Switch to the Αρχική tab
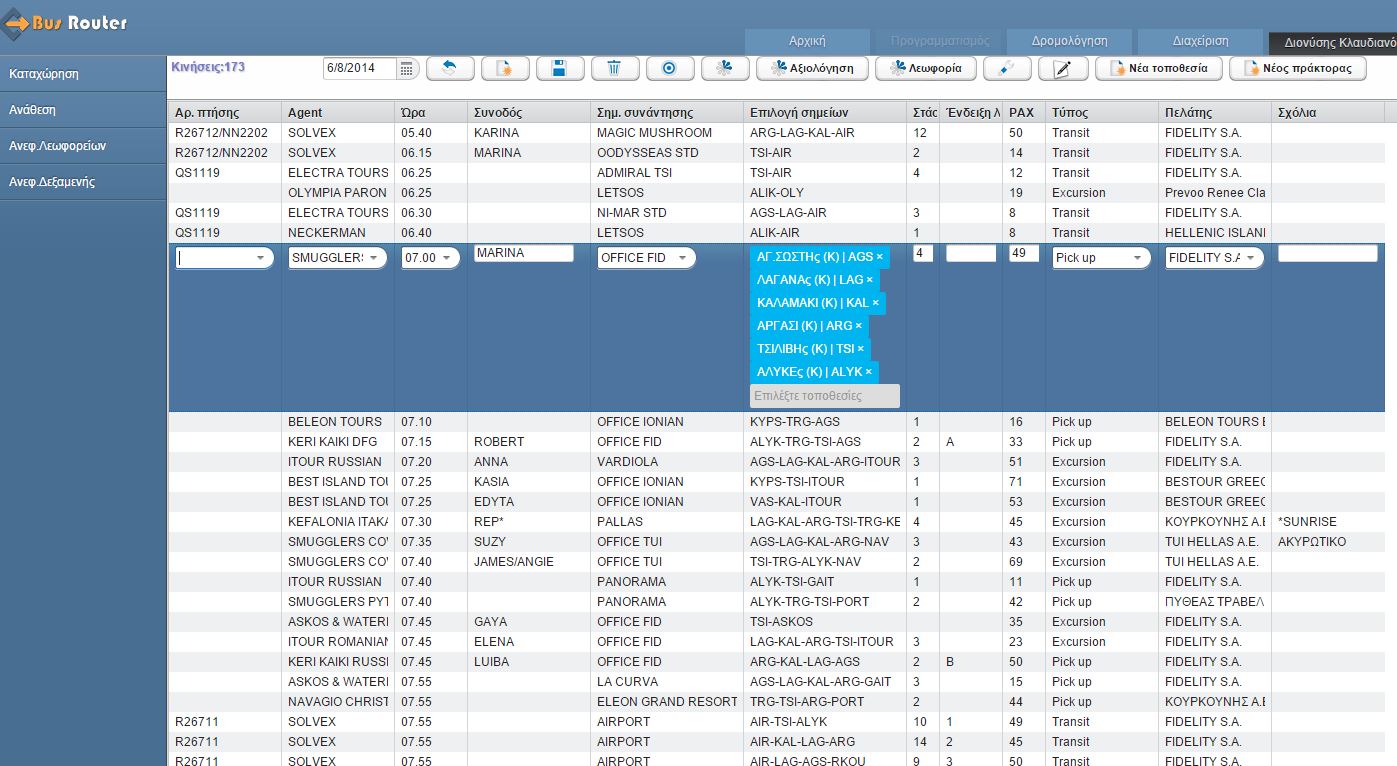 [807, 41]
